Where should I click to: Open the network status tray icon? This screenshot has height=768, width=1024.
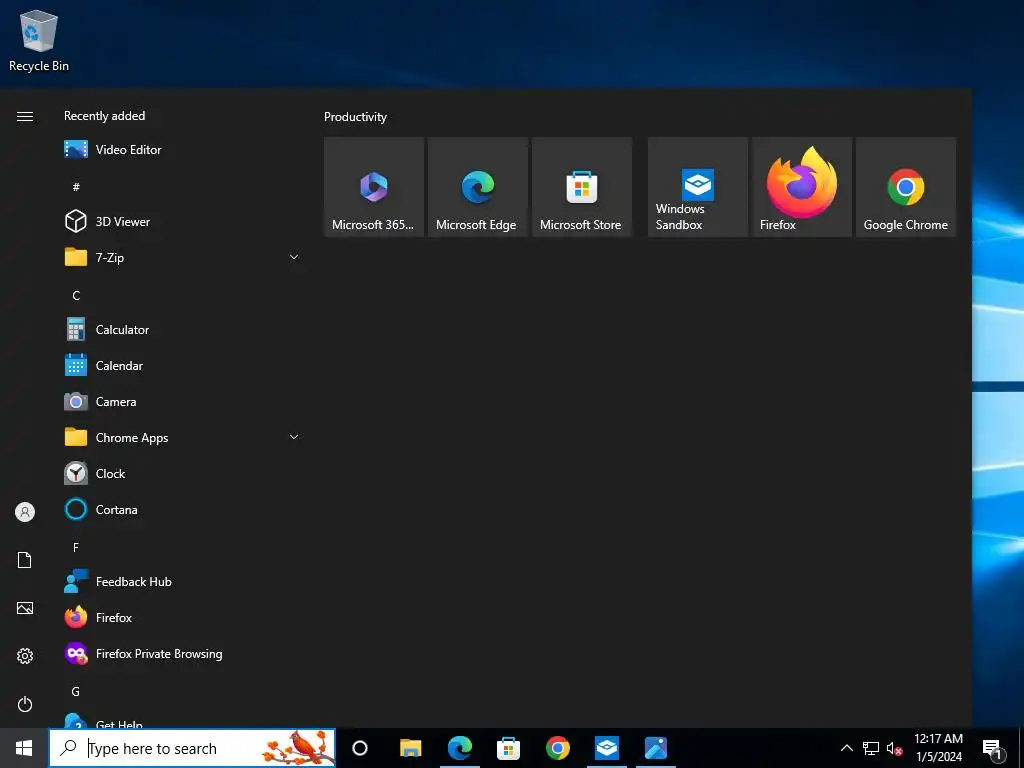pos(871,748)
